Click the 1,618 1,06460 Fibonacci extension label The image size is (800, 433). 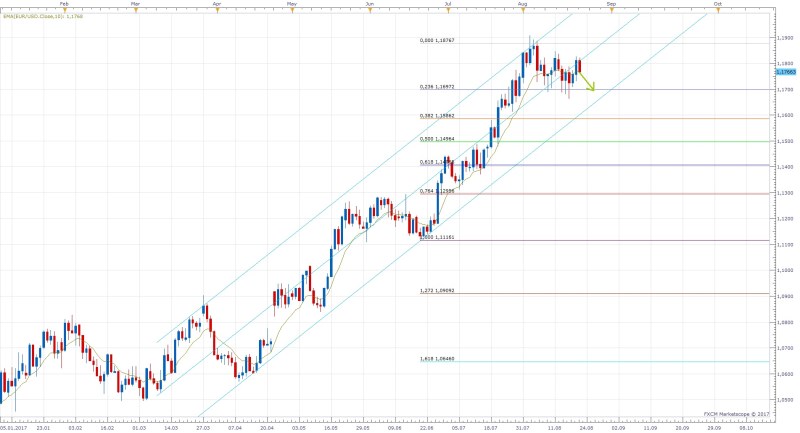[x=437, y=359]
